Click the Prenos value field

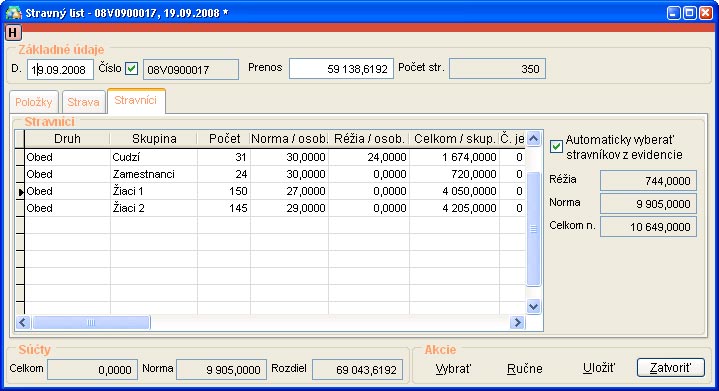click(x=341, y=69)
